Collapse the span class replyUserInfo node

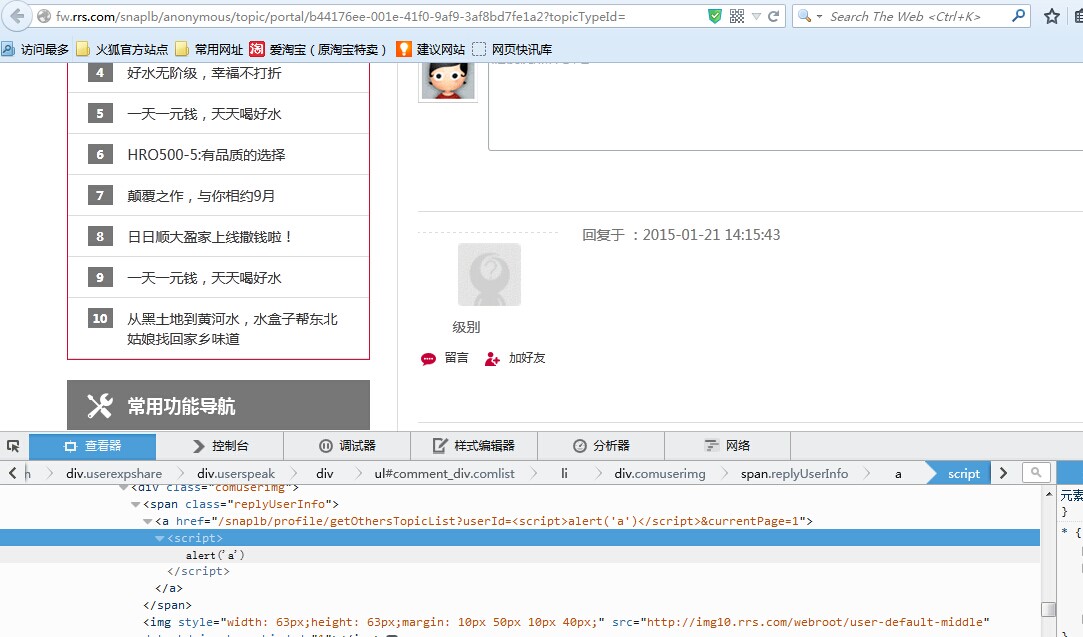(x=135, y=504)
